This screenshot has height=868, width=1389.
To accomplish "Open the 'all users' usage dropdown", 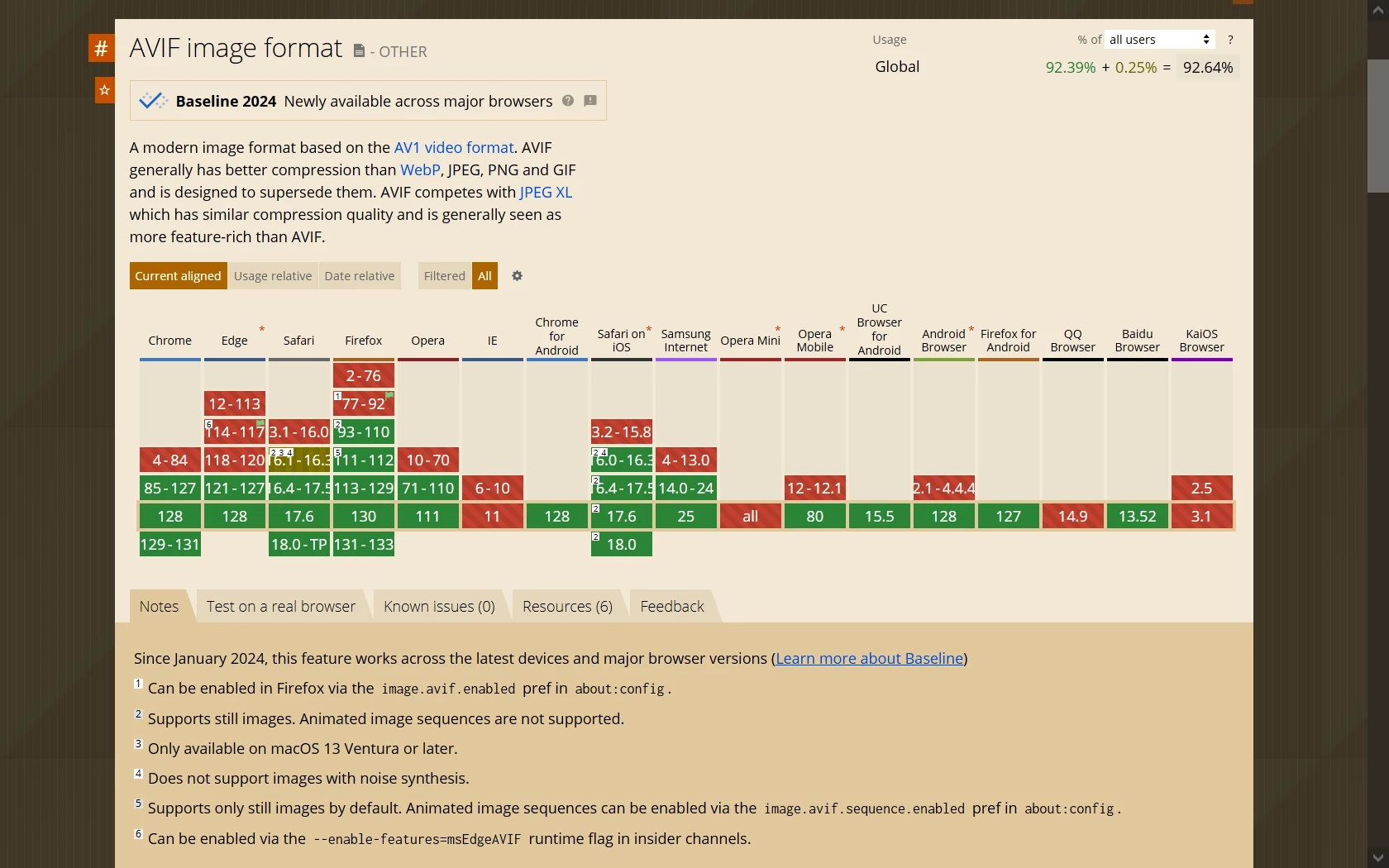I will [1160, 40].
